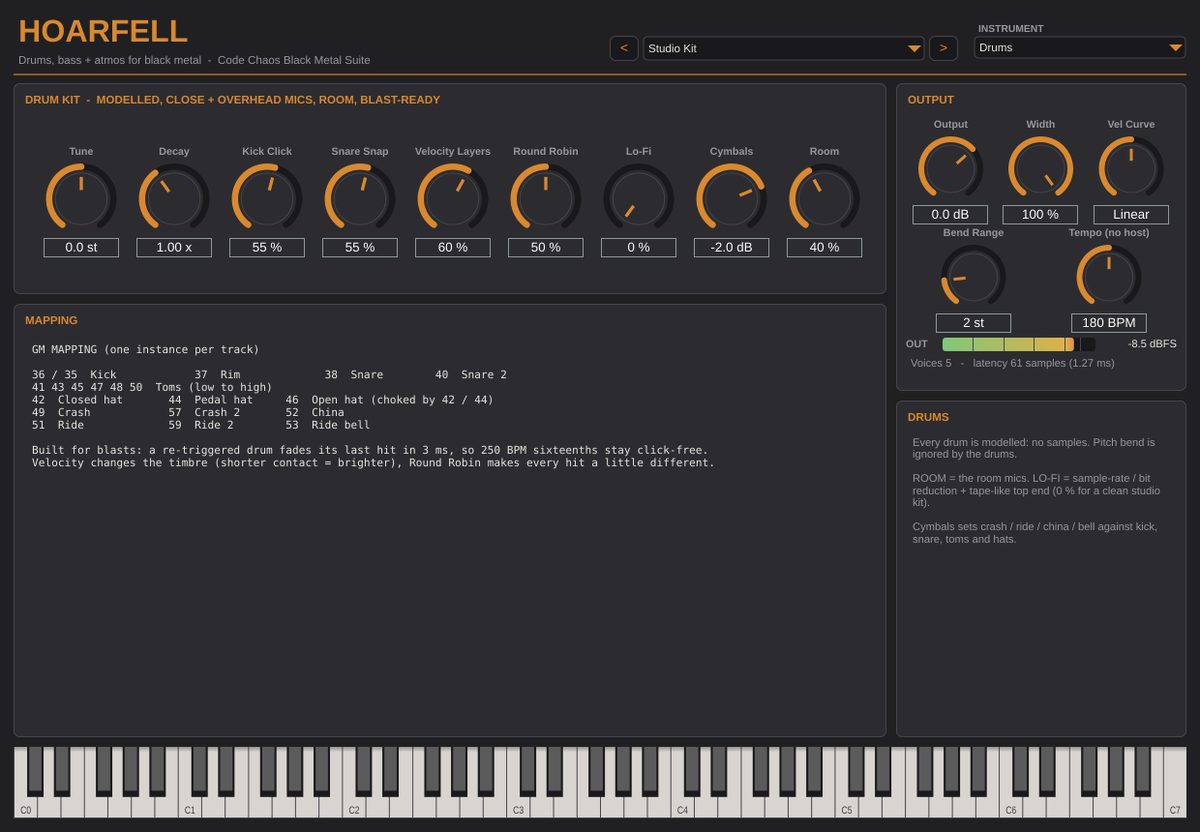Click the OUTPUT panel heading

click(931, 100)
